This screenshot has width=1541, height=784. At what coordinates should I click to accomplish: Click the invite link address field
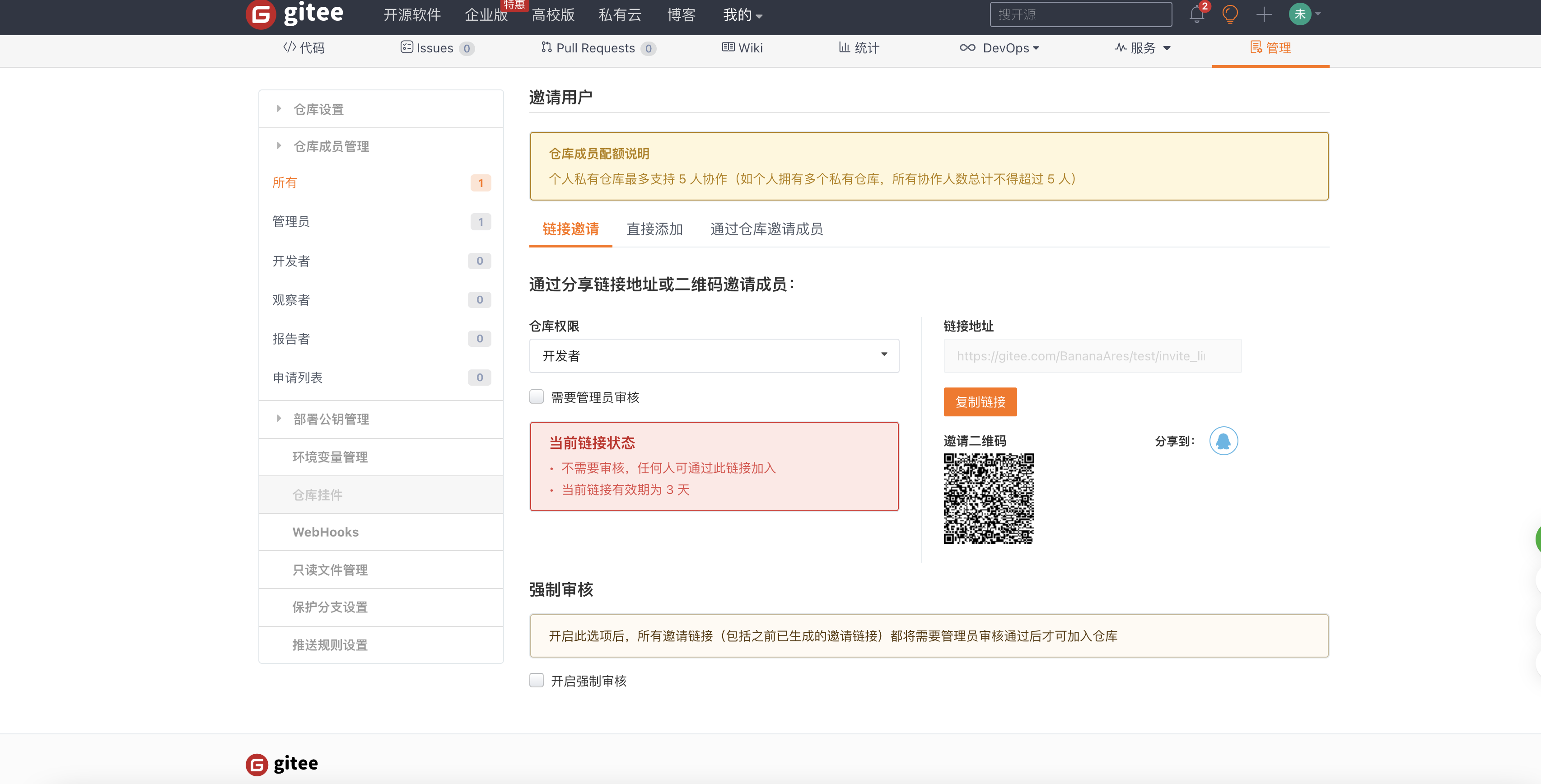1093,356
